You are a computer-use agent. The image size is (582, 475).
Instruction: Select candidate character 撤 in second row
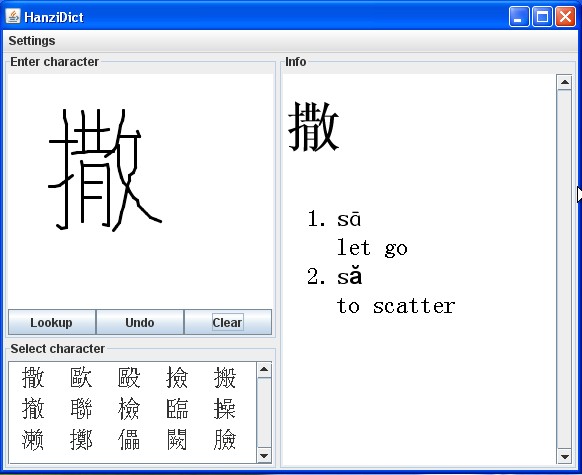pyautogui.click(x=33, y=409)
